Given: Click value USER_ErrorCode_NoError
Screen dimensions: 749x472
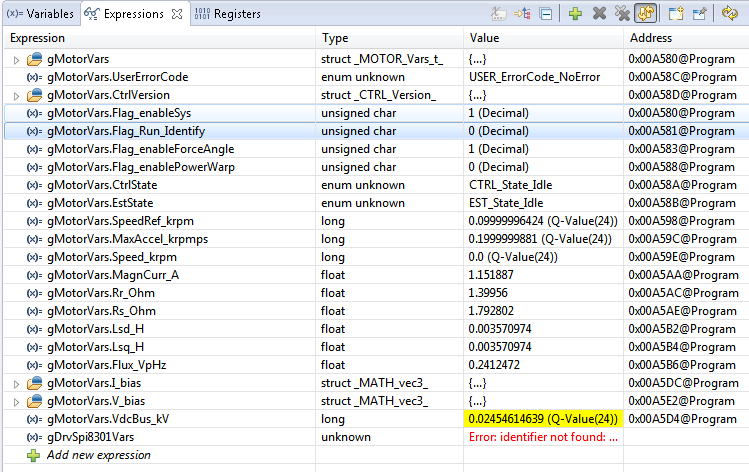Looking at the screenshot, I should pos(535,77).
